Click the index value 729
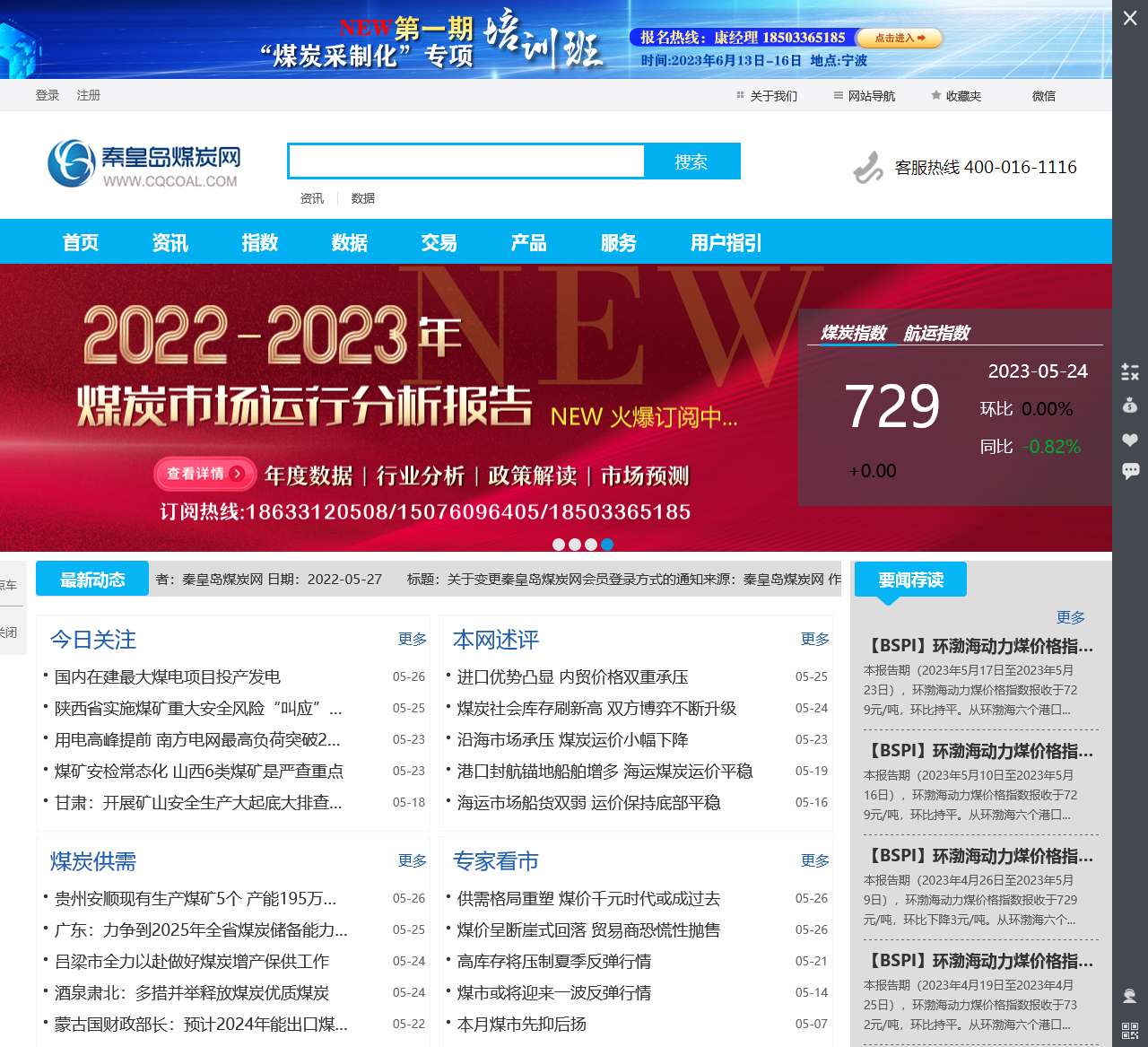This screenshot has width=1148, height=1047. 892,406
